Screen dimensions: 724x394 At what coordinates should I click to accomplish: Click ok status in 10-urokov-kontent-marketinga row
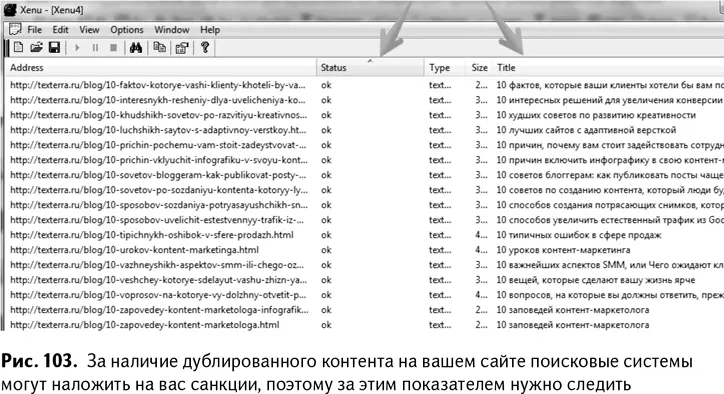(326, 250)
